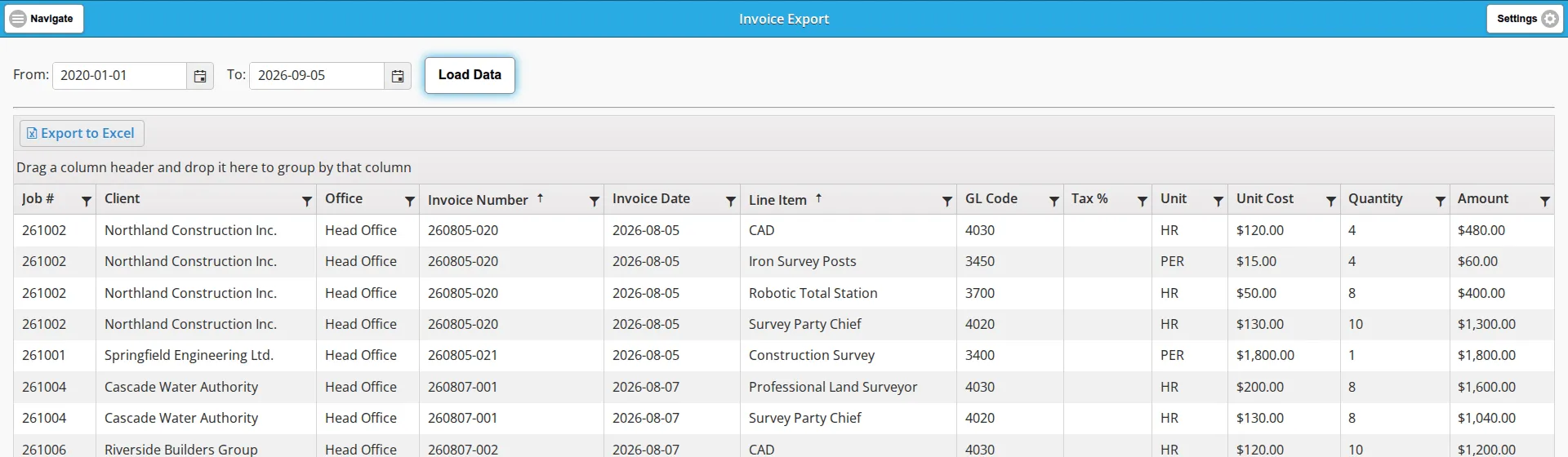Sort by Invoice Number header
The image size is (1568, 457).
tap(478, 200)
